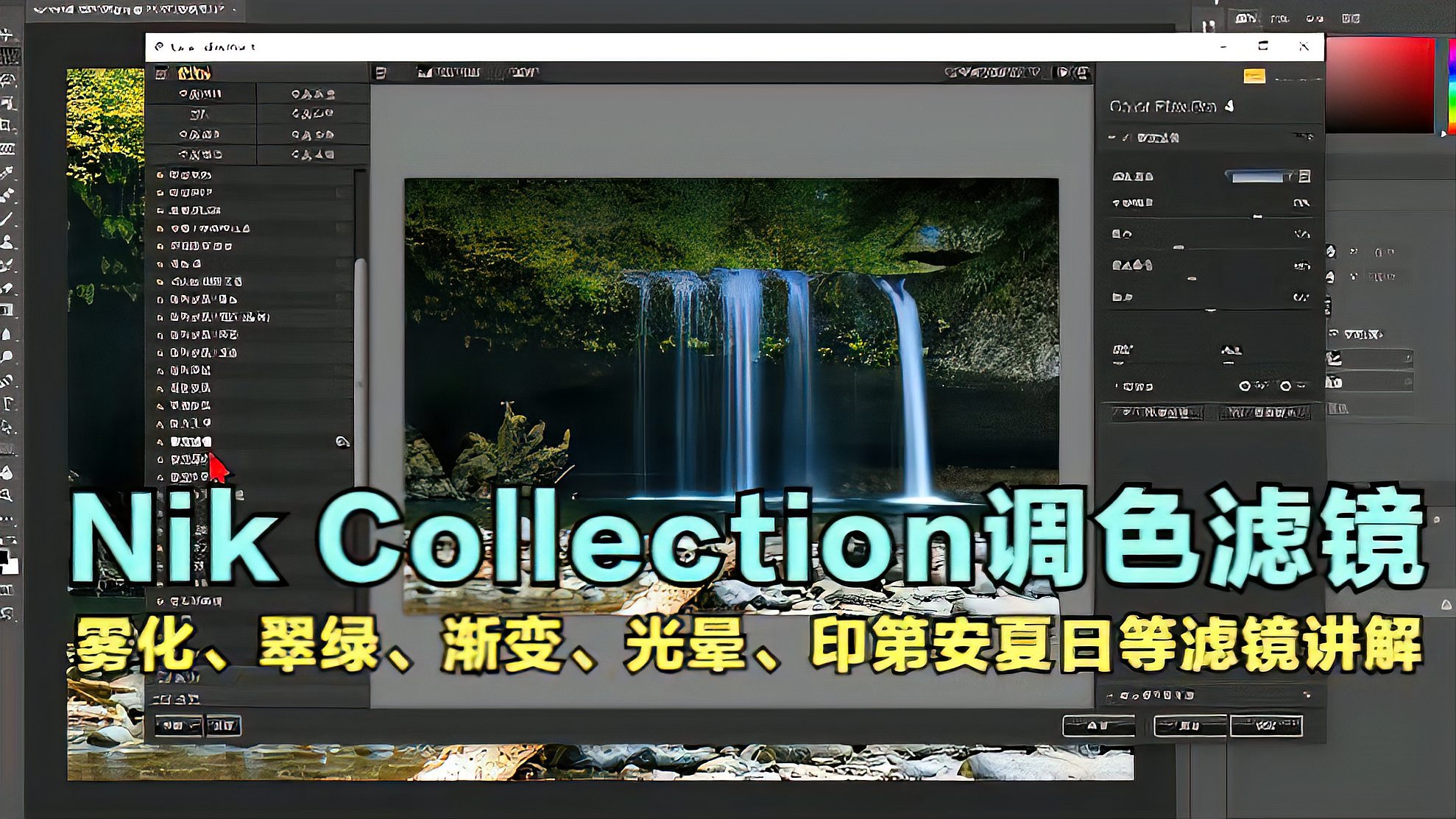Viewport: 1456px width, 819px height.
Task: Click the icon left of the orange tab
Action: point(161,73)
